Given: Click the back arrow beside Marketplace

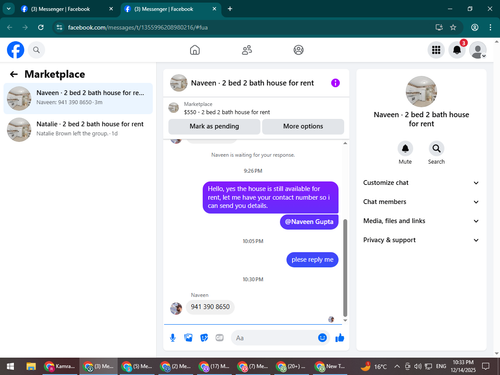Looking at the screenshot, I should click(14, 74).
